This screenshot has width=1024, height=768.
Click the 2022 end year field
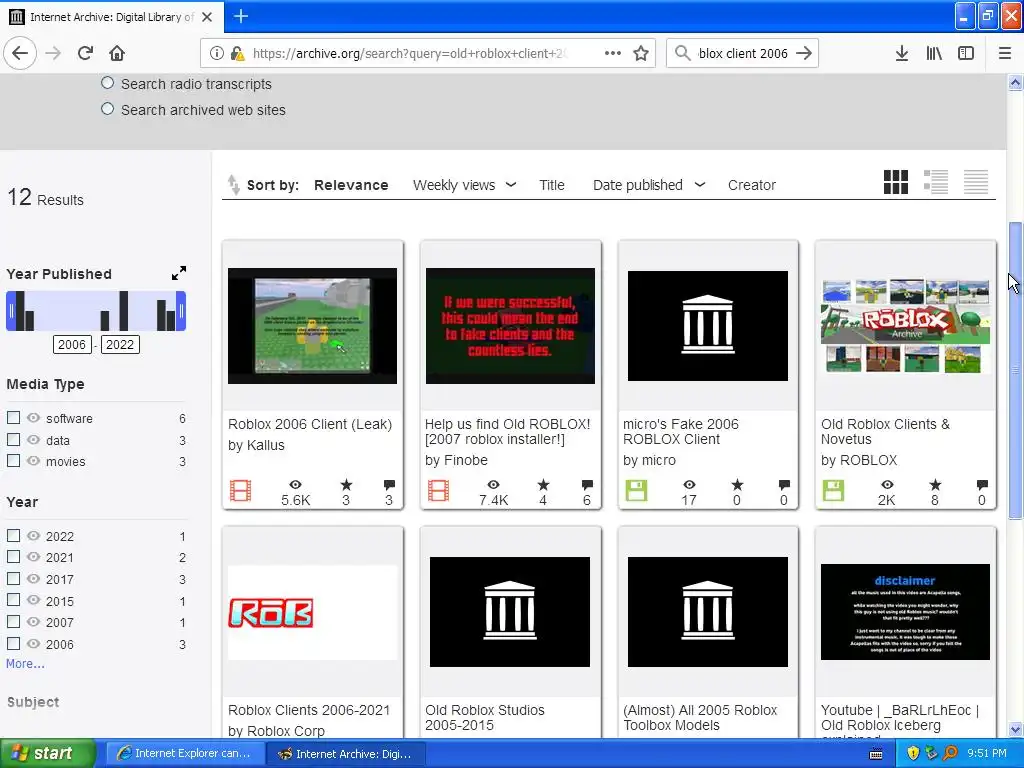coord(120,344)
